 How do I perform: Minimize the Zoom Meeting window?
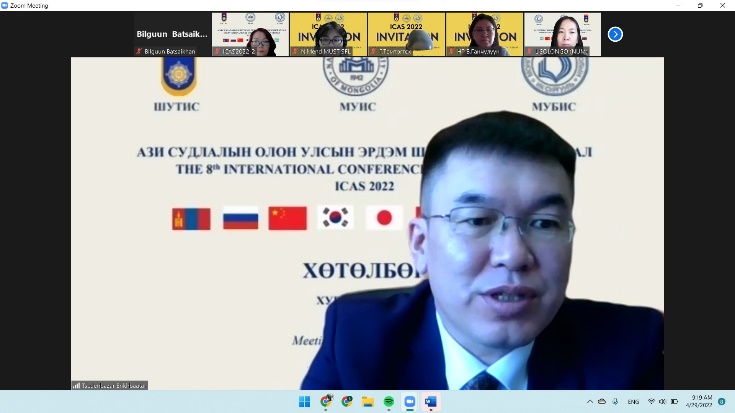tap(678, 6)
